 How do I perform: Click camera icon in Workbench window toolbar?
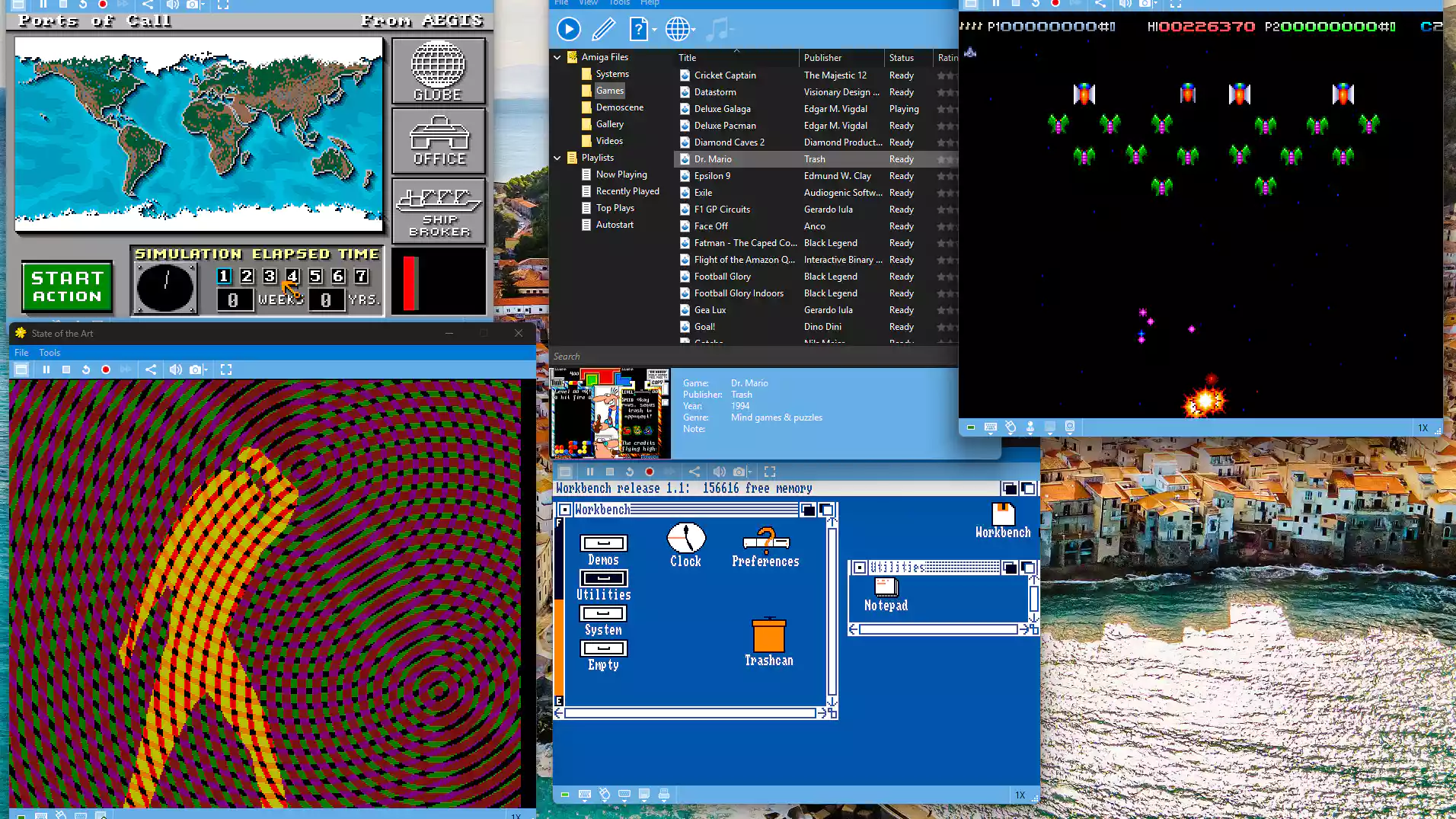point(739,472)
